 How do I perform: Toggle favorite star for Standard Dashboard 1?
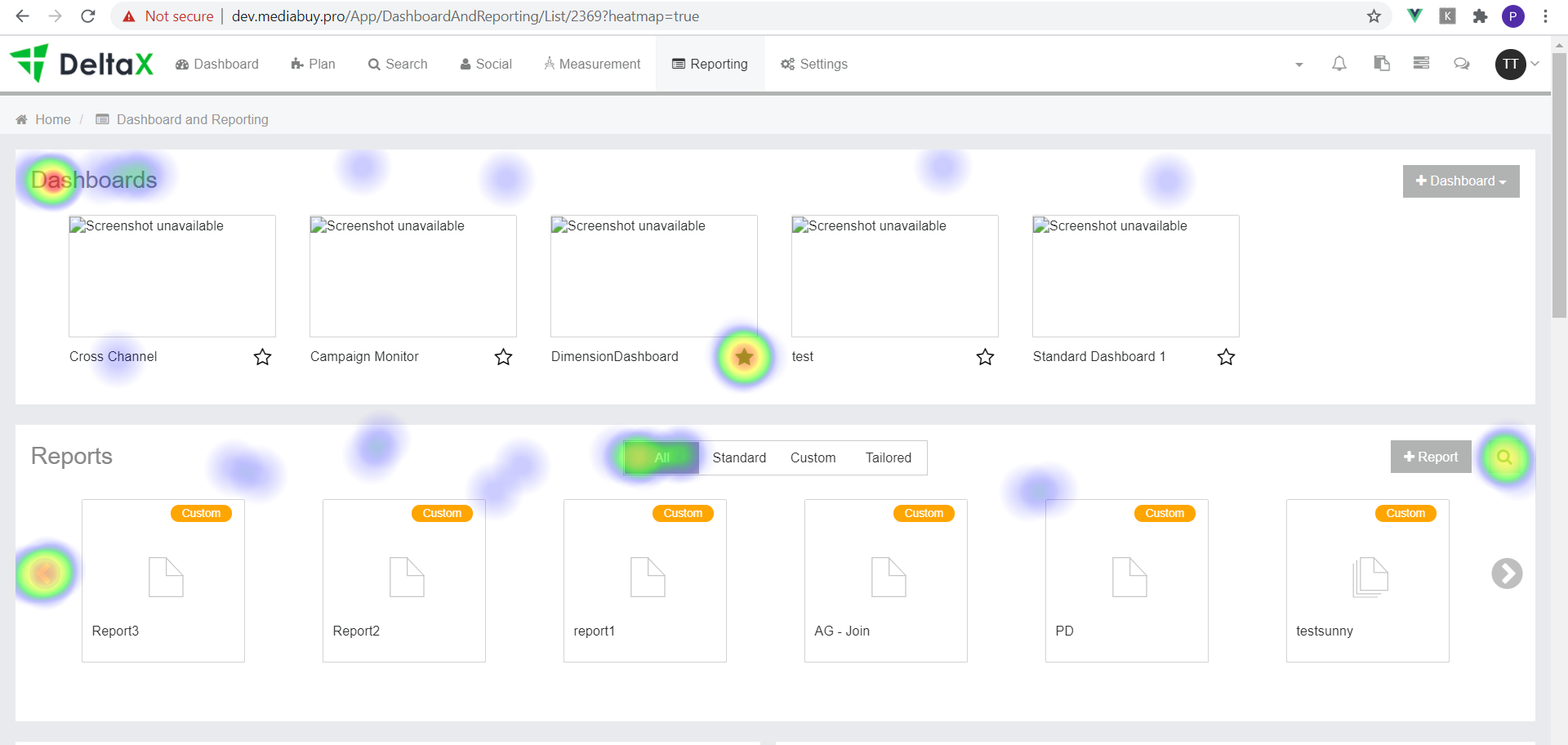pyautogui.click(x=1226, y=357)
